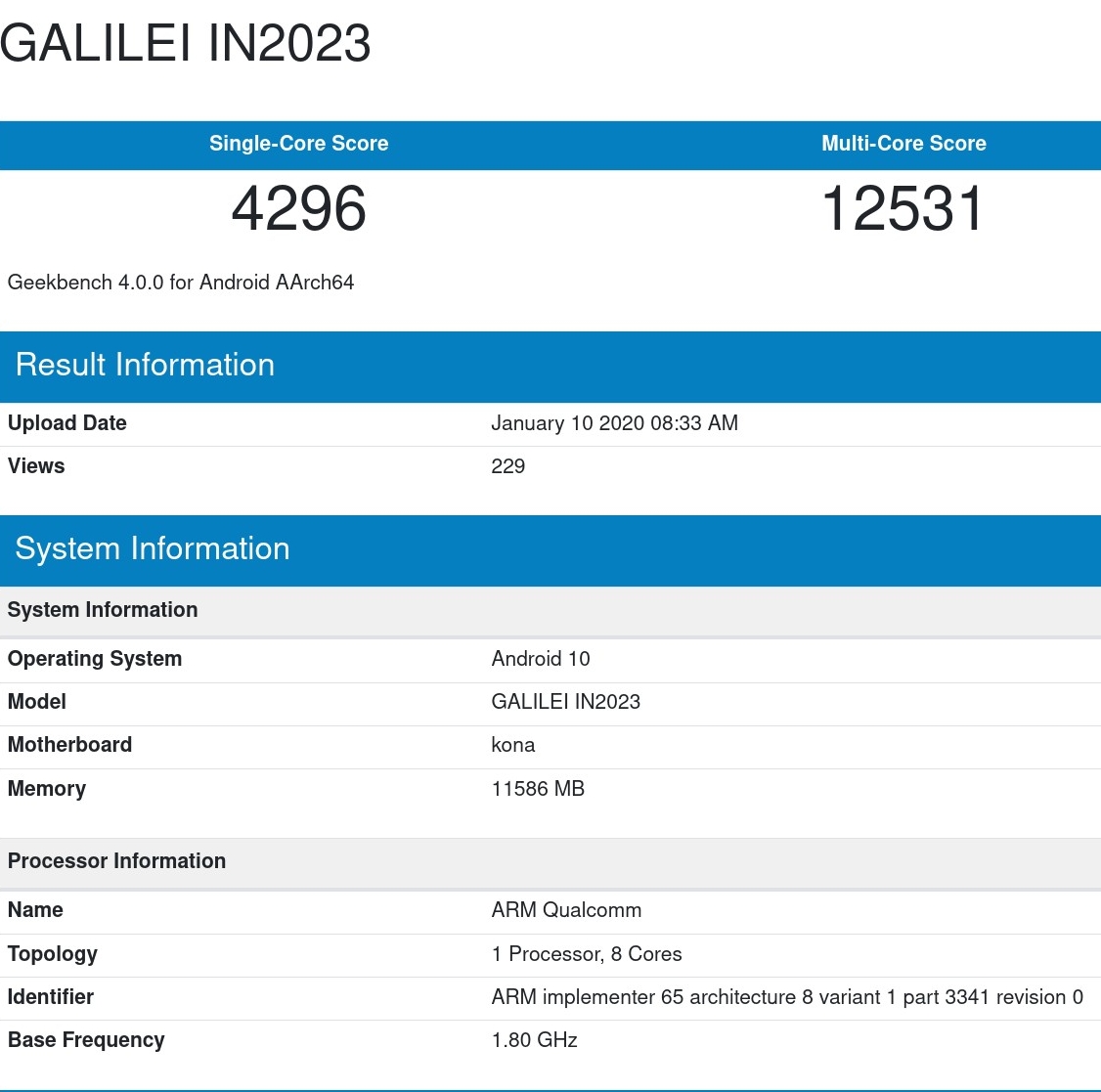Click the GALILEI IN2023 page title

click(186, 43)
